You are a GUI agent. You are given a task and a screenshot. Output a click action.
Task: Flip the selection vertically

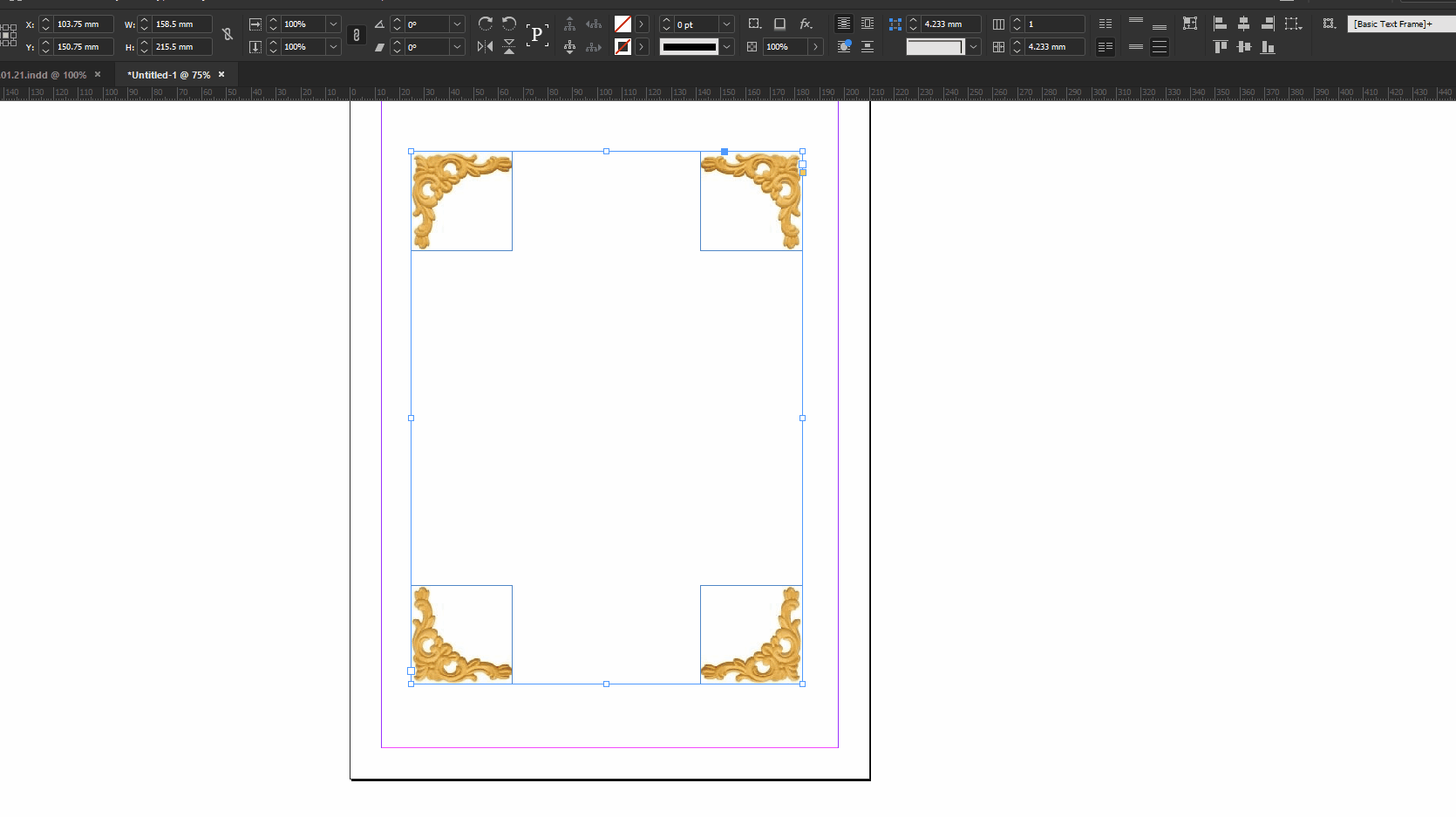[x=509, y=47]
